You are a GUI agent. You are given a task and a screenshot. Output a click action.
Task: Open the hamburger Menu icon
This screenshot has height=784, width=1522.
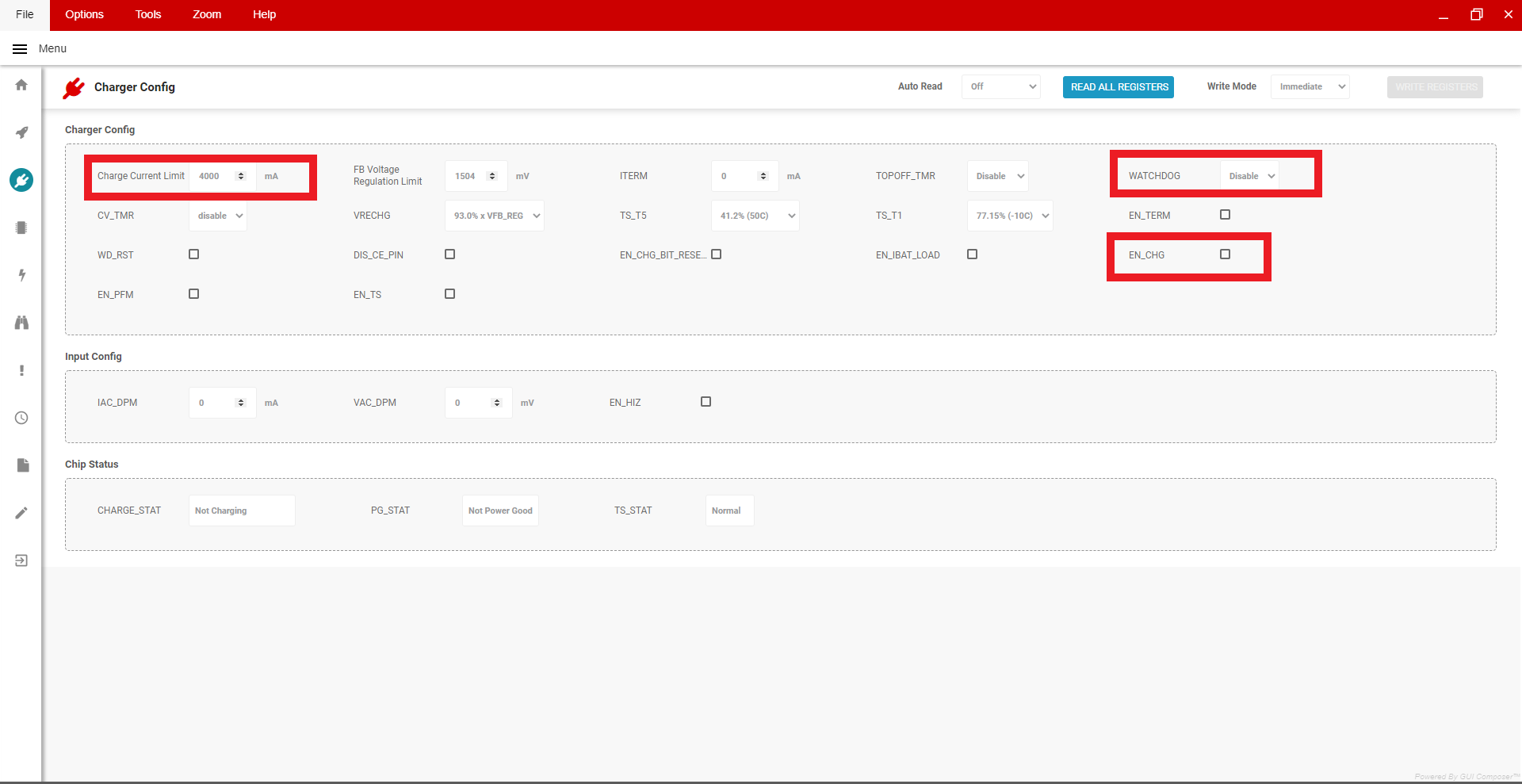point(20,49)
